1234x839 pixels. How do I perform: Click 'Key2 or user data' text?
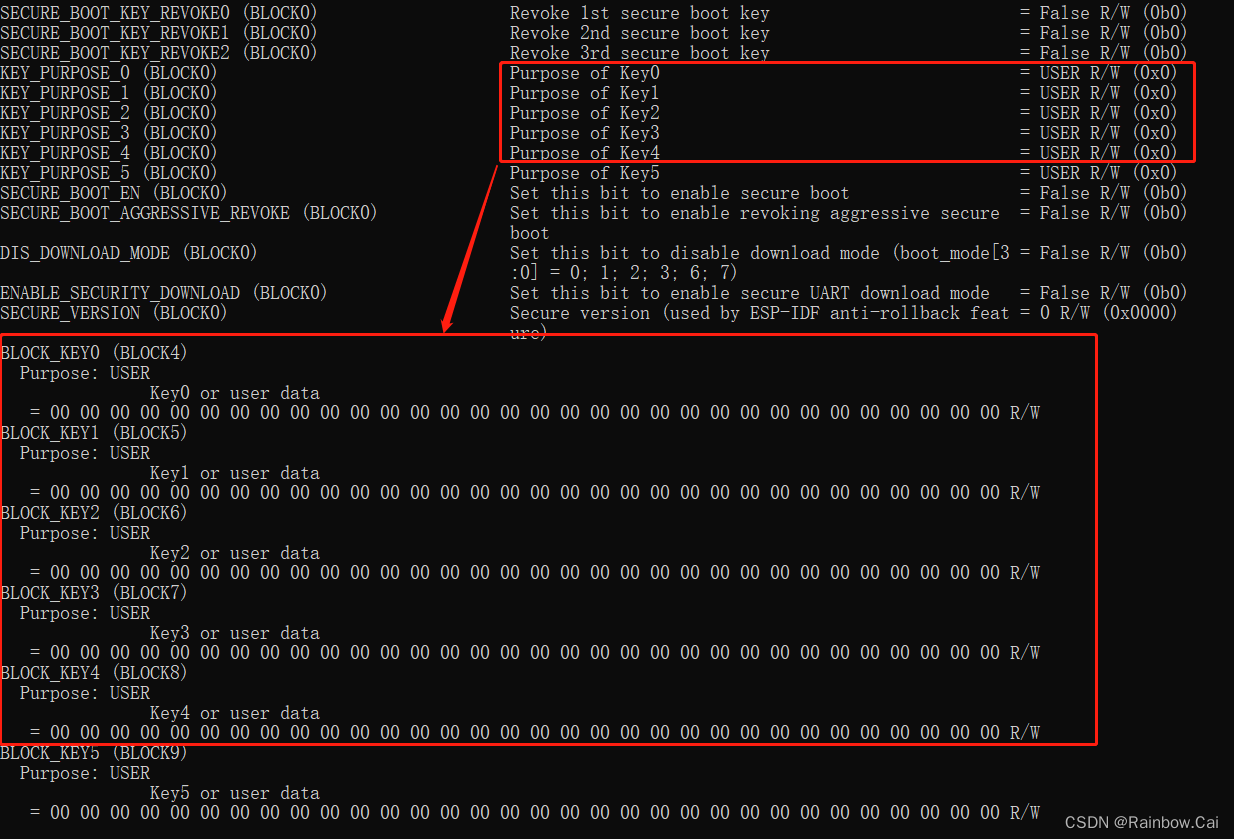pos(235,553)
